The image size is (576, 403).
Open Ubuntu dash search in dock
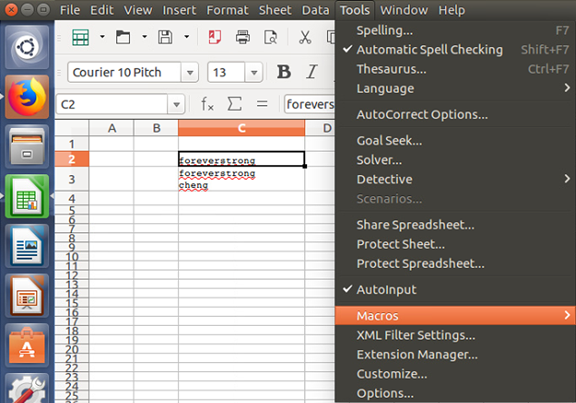click(27, 47)
